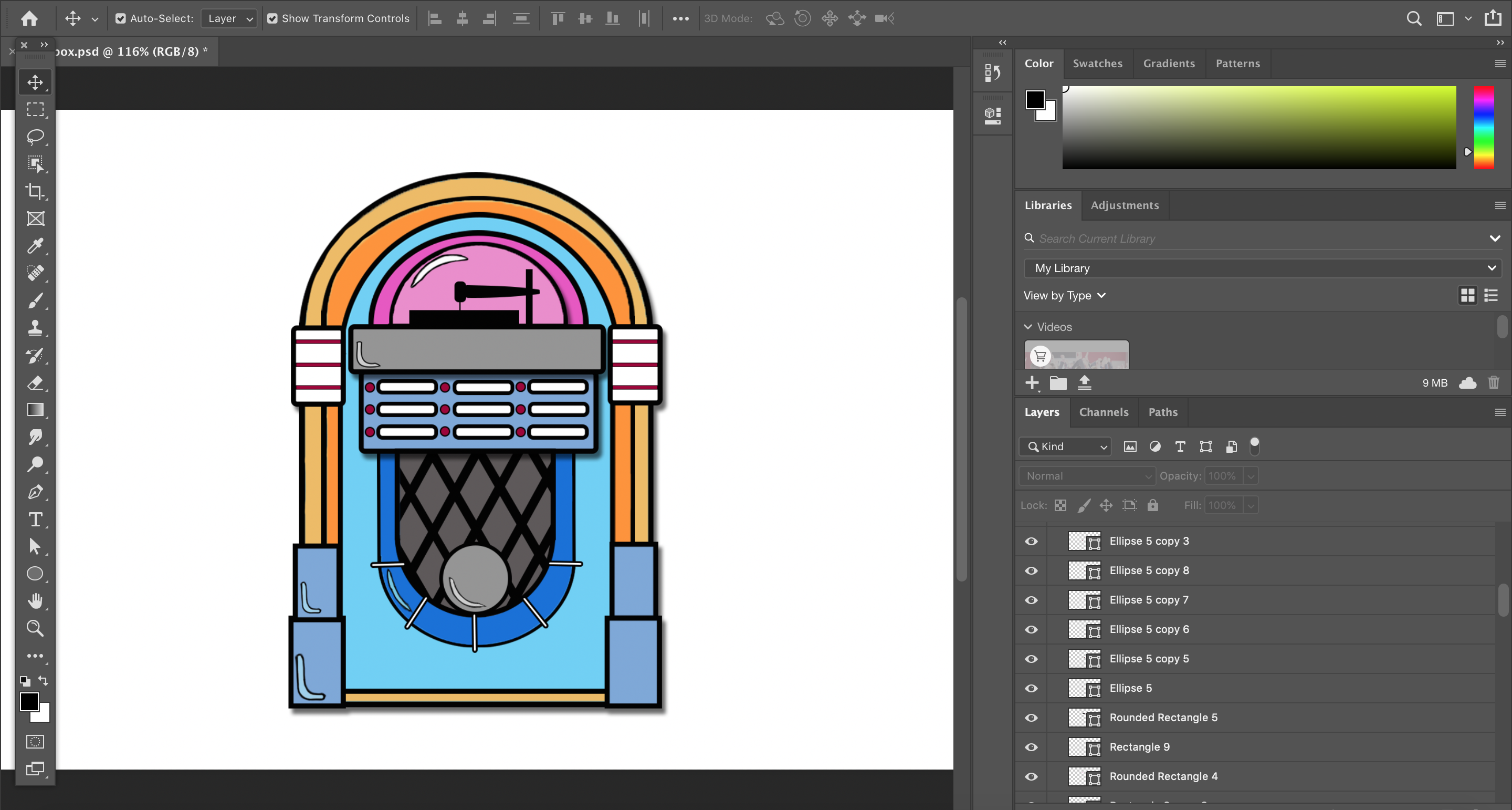Open the Channels tab
This screenshot has height=810, width=1512.
click(x=1104, y=412)
